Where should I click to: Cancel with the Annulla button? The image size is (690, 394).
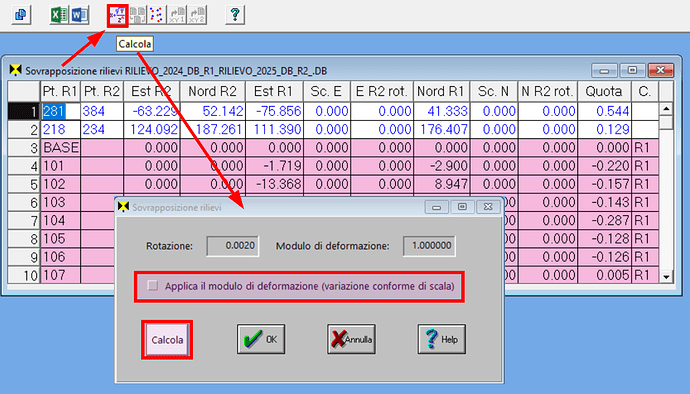point(351,339)
